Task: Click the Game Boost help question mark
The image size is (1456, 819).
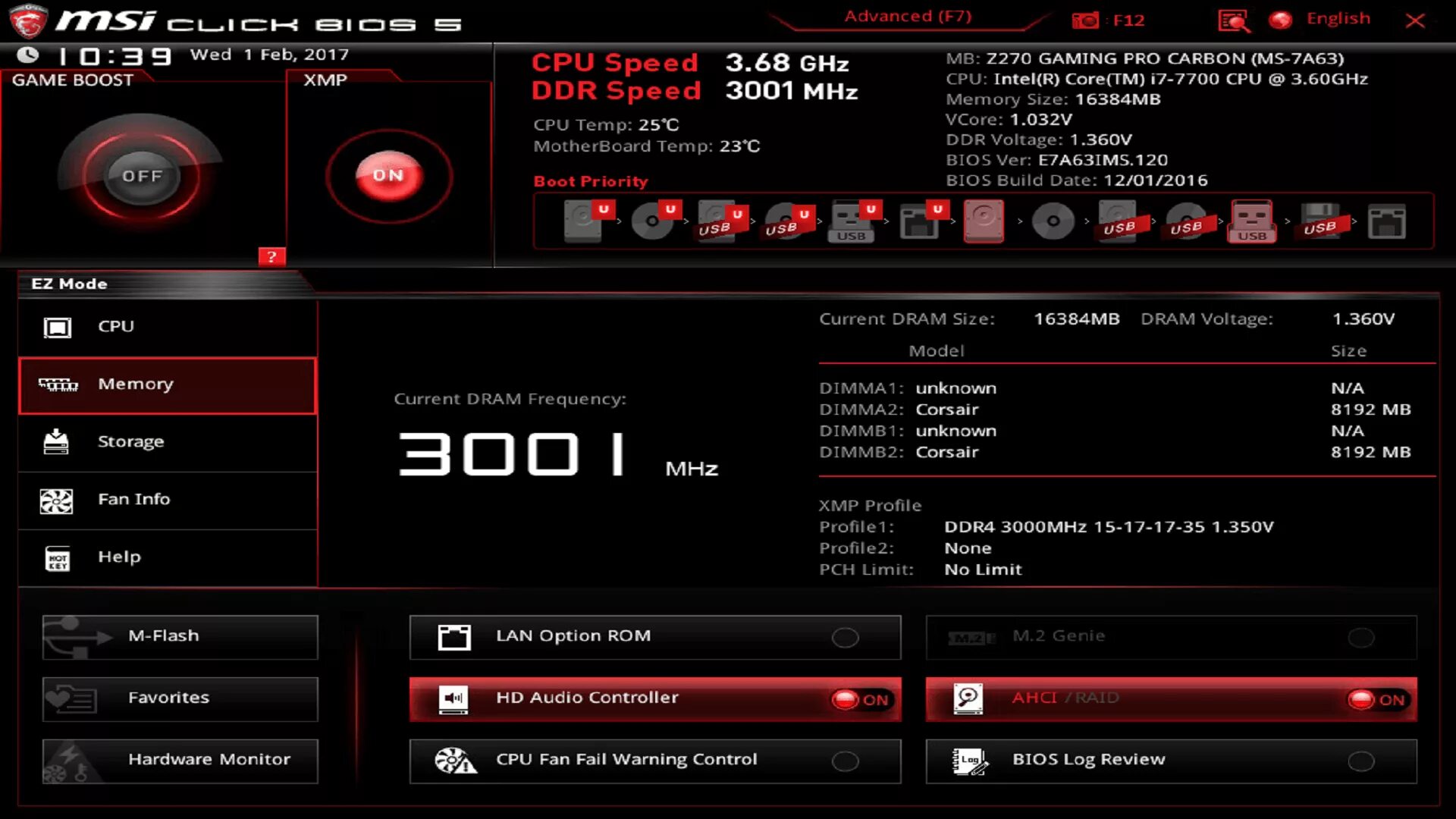Action: tap(271, 256)
